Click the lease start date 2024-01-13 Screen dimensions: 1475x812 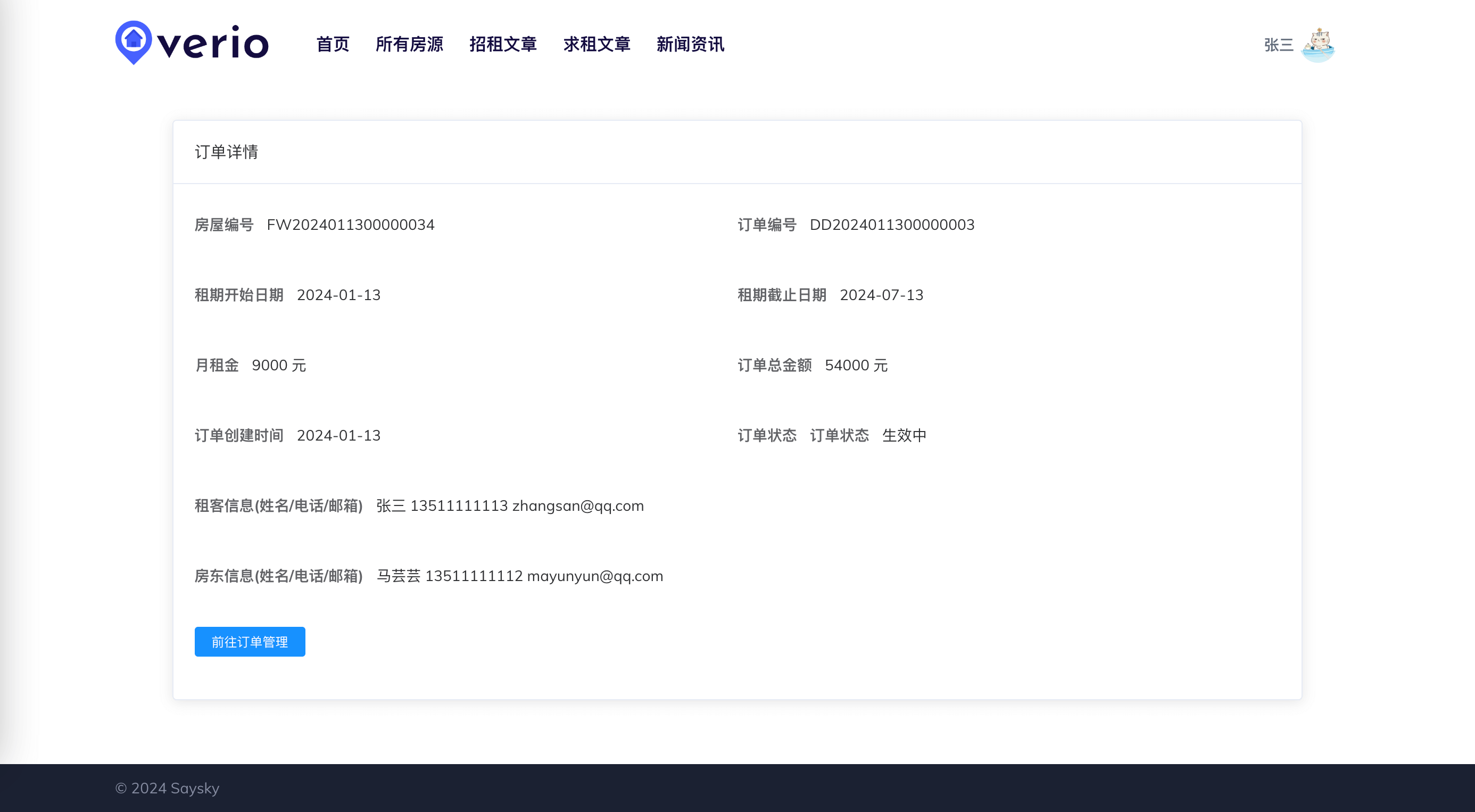[x=338, y=295]
